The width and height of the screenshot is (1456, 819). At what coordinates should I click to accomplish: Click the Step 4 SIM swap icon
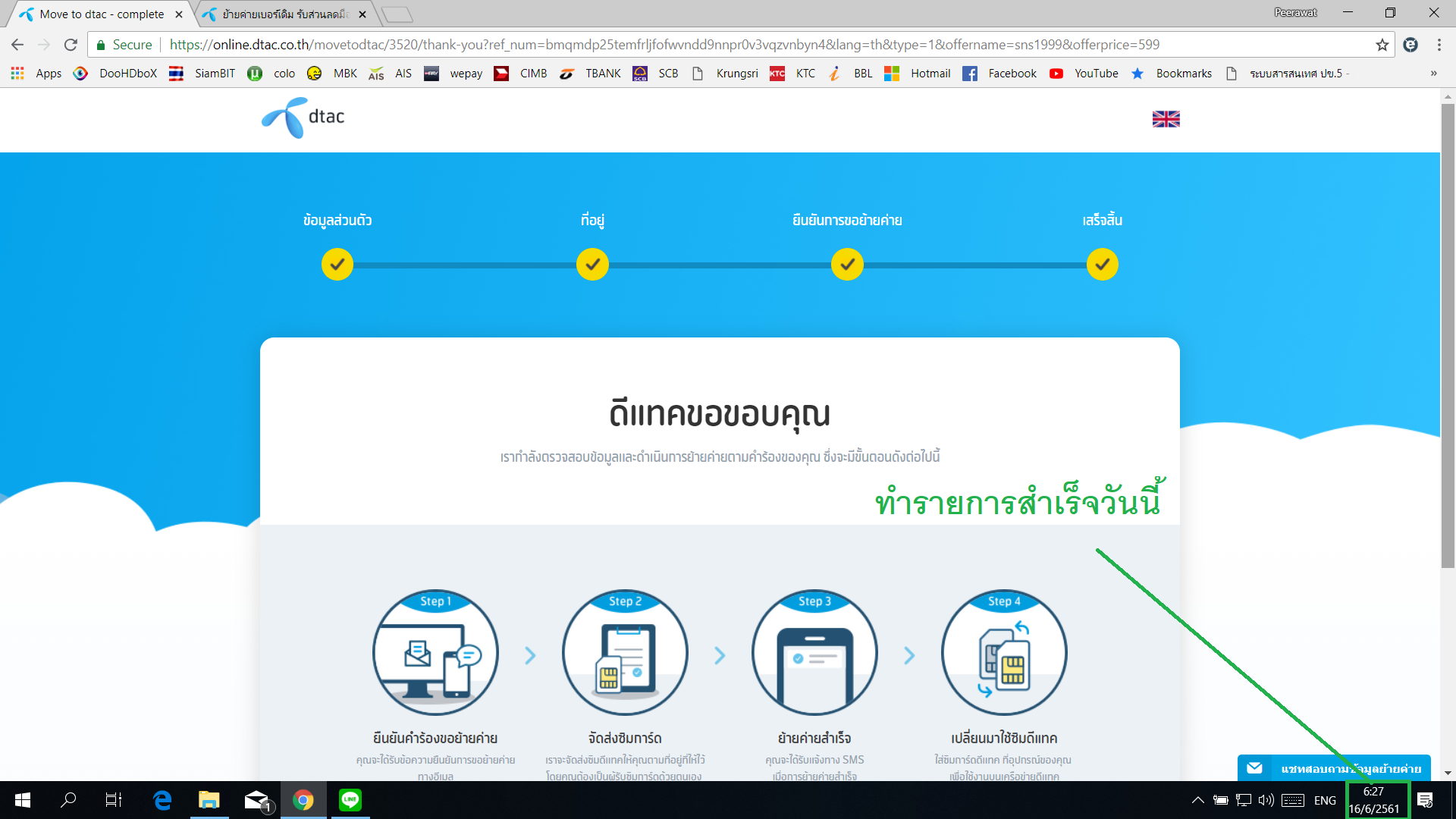pyautogui.click(x=1004, y=653)
